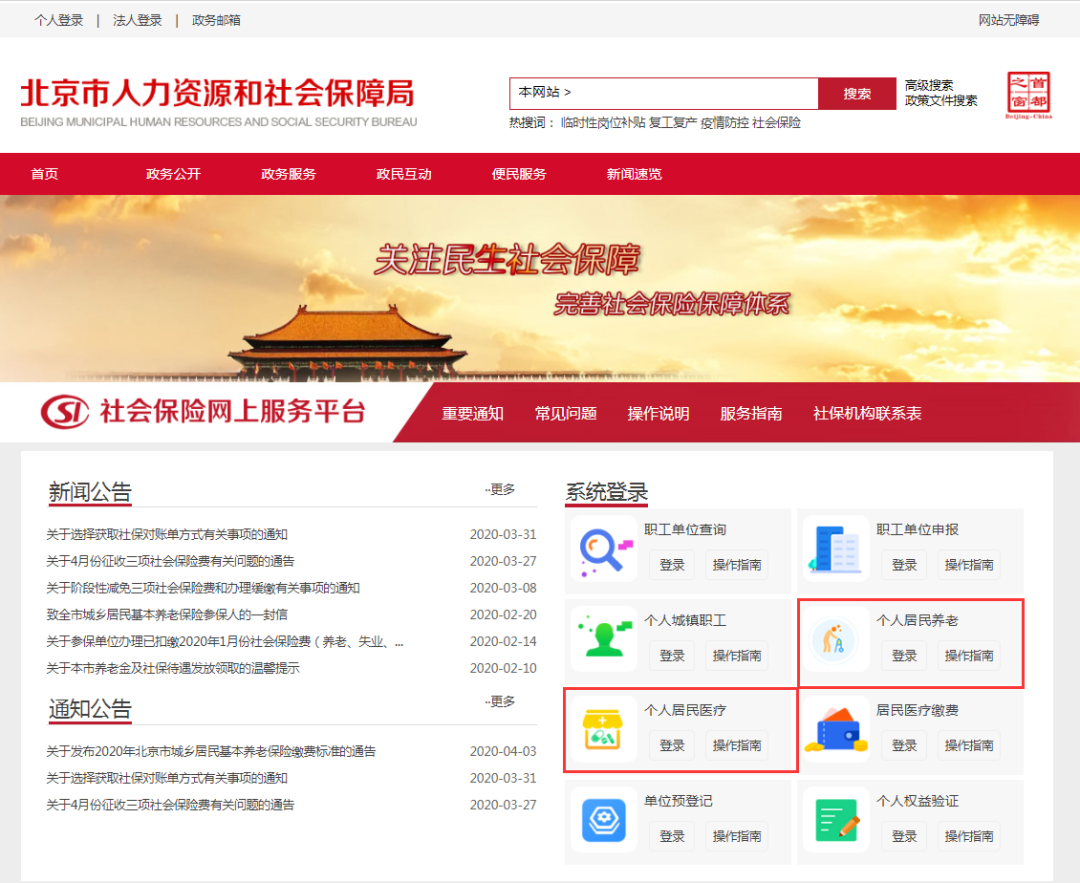Click the 职工单位查询 magnifier icon
The width and height of the screenshot is (1080, 883).
click(x=605, y=551)
